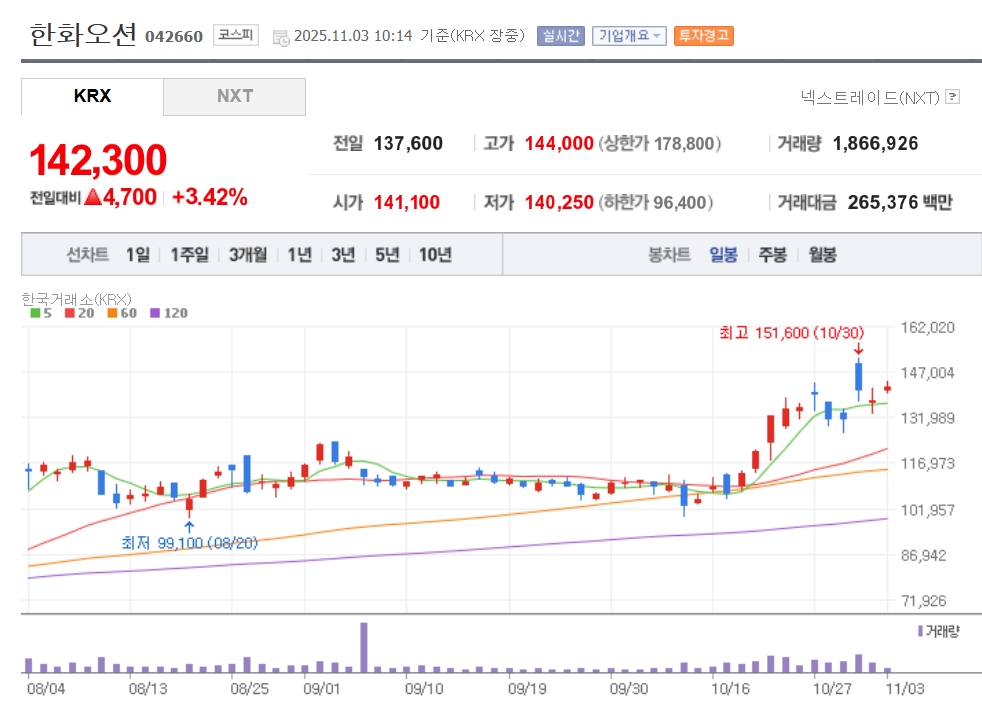Viewport: 982px width, 719px height.
Task: Click the 162,020 price axis label
Action: (928, 328)
